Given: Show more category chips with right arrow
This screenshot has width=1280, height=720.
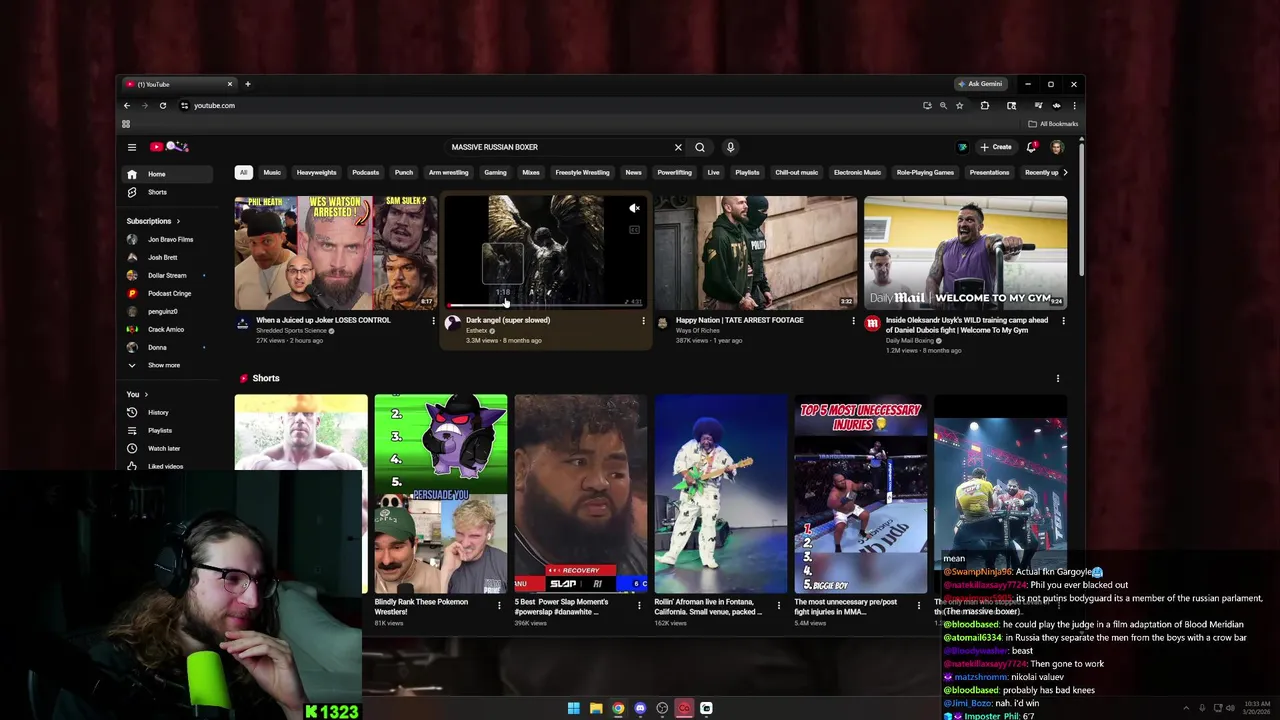Looking at the screenshot, I should [x=1065, y=172].
